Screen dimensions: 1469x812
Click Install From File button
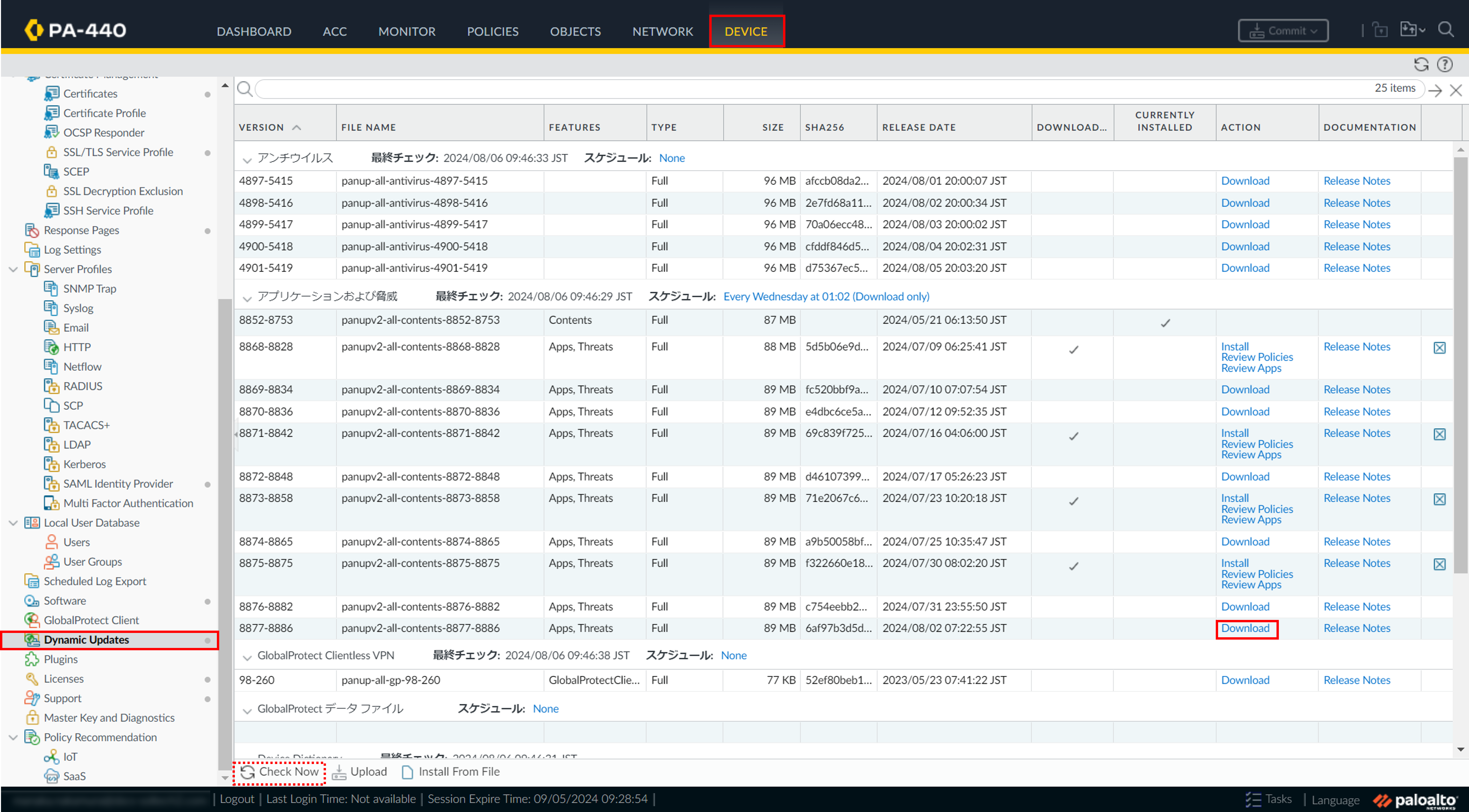(x=450, y=772)
